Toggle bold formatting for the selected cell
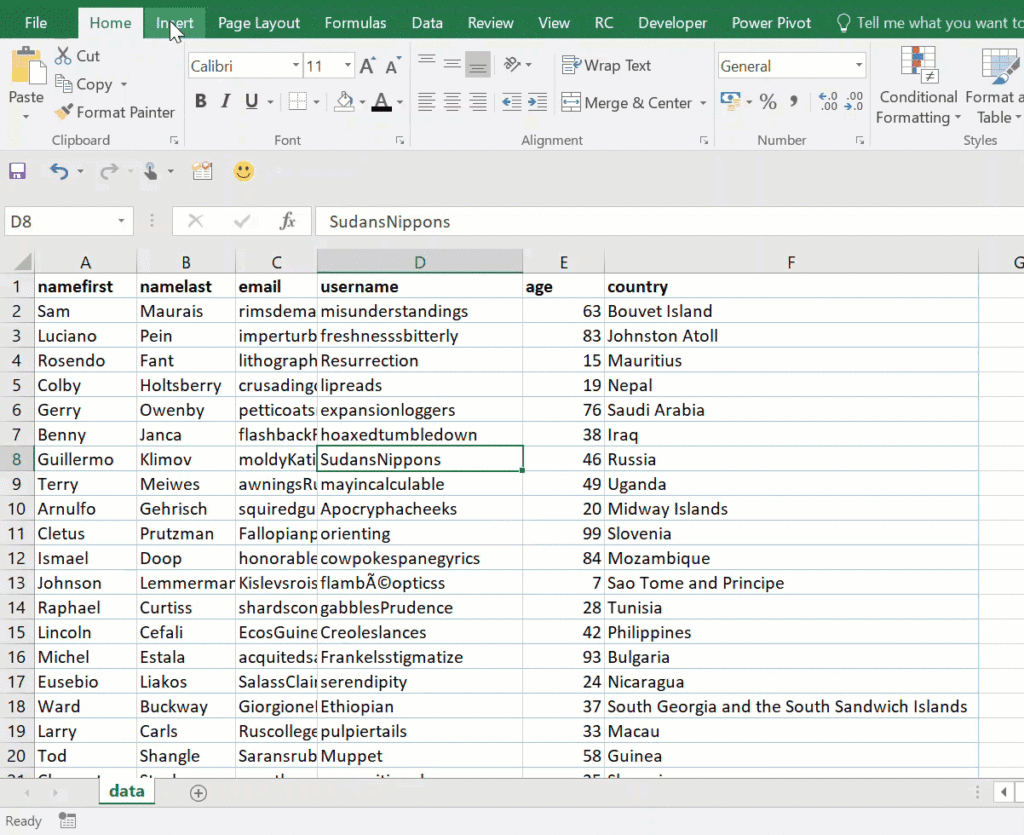Viewport: 1024px width, 835px height. tap(199, 101)
